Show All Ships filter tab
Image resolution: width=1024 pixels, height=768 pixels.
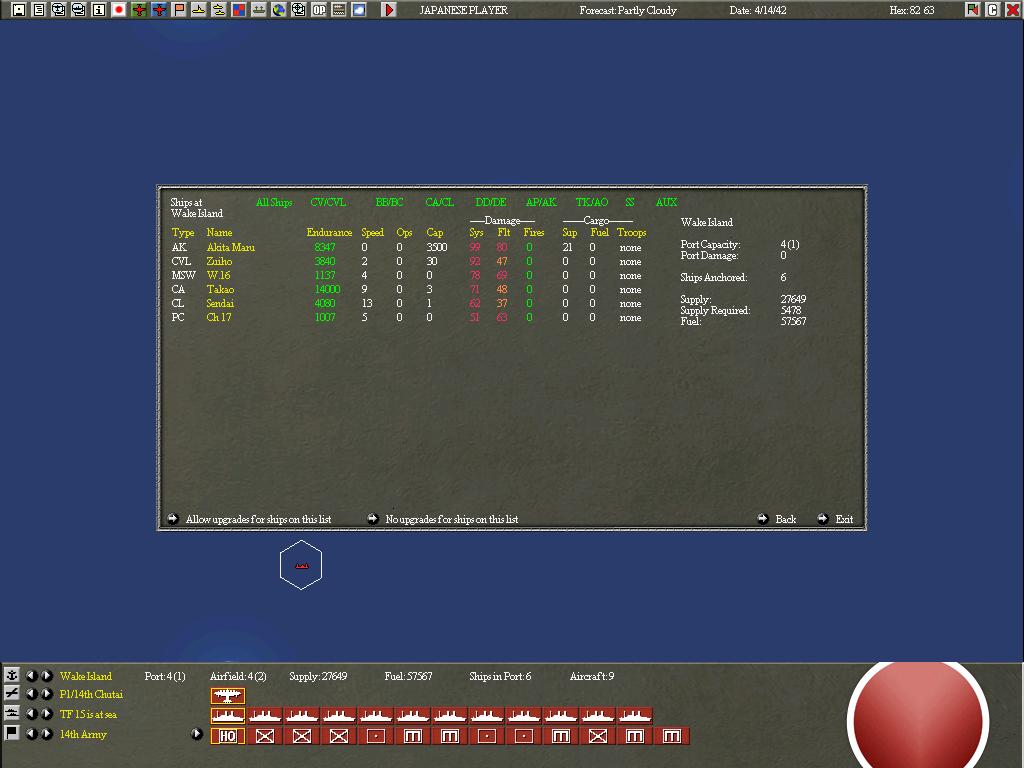tap(274, 202)
